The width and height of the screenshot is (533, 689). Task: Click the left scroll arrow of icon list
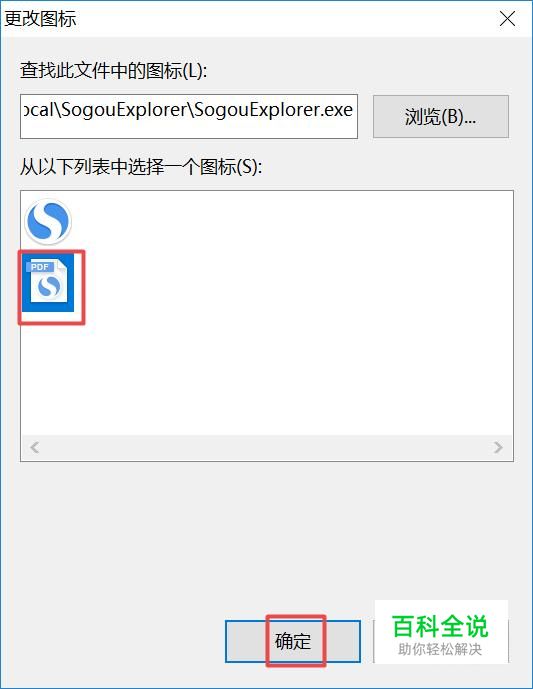pyautogui.click(x=35, y=447)
